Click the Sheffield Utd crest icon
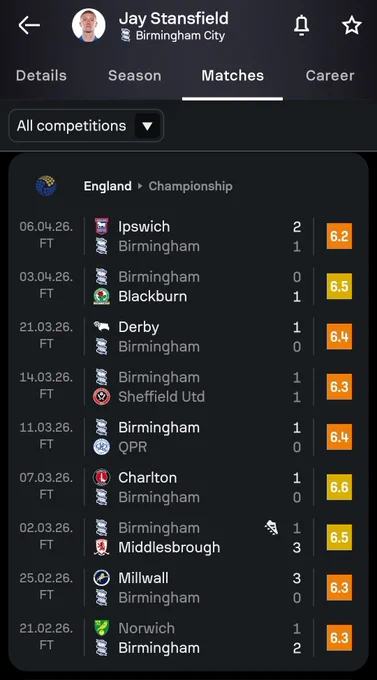Screen dimensions: 377x680 click(x=102, y=397)
